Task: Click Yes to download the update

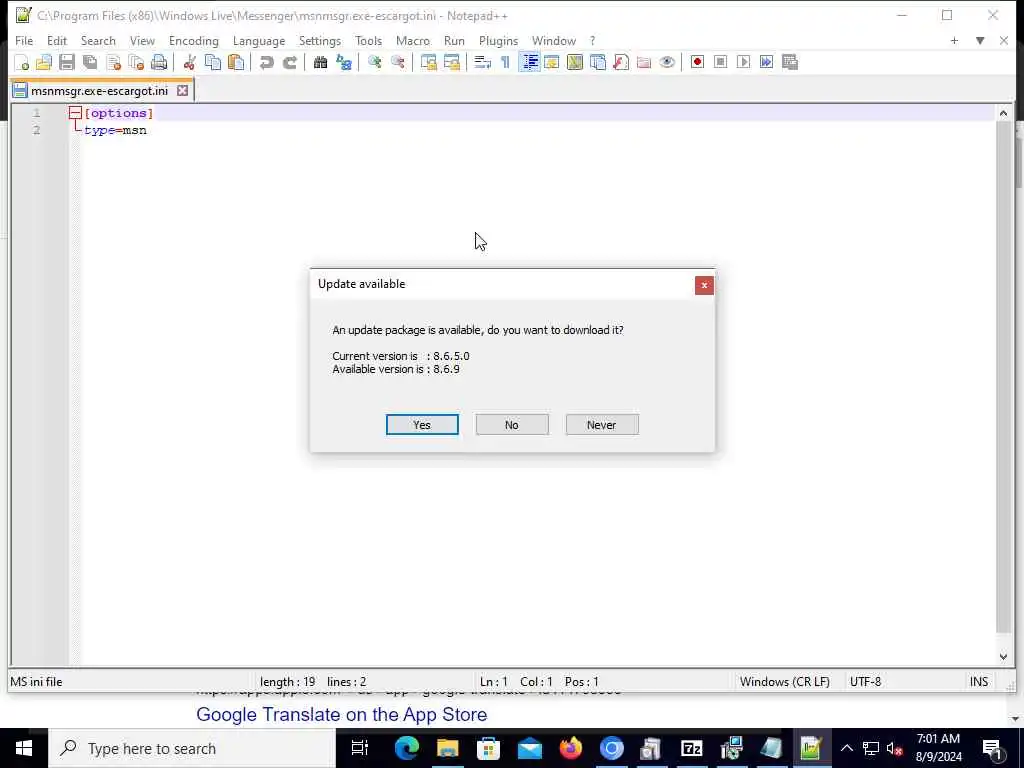Action: (422, 424)
